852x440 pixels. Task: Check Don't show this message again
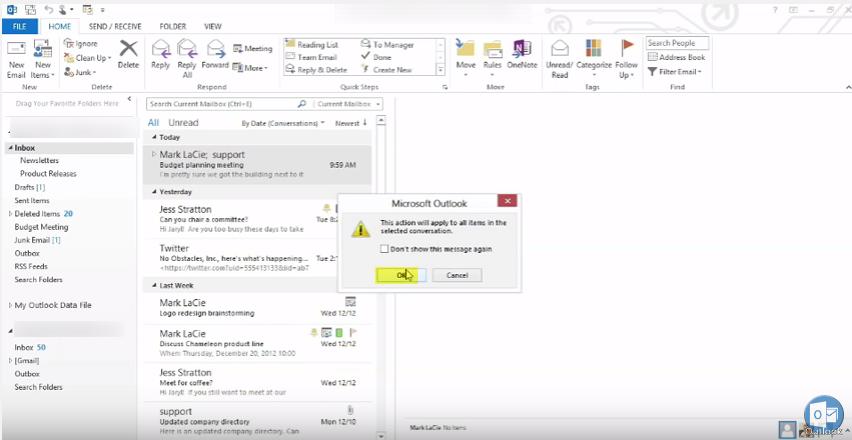click(384, 249)
